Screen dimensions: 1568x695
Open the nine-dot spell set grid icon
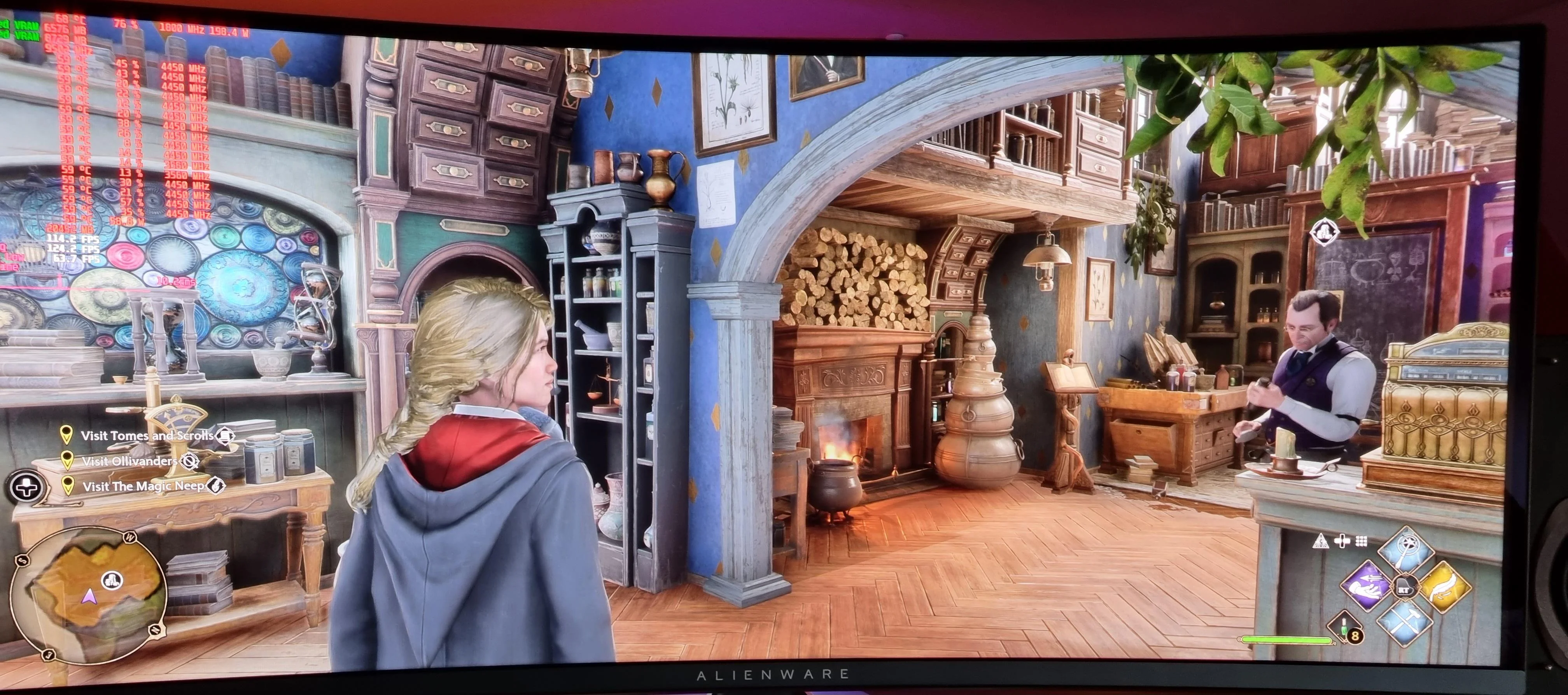pyautogui.click(x=1361, y=541)
